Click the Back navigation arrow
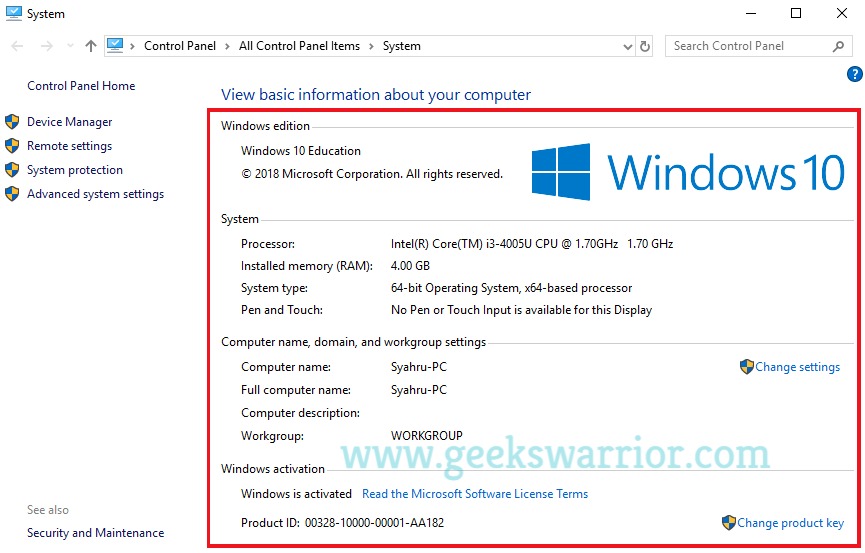This screenshot has width=865, height=553. coord(17,46)
